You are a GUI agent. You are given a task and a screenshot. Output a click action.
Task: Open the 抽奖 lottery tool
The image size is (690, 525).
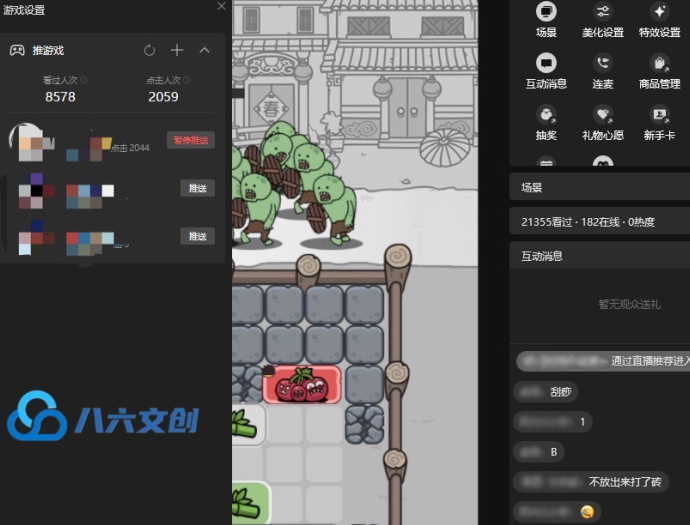(x=546, y=123)
